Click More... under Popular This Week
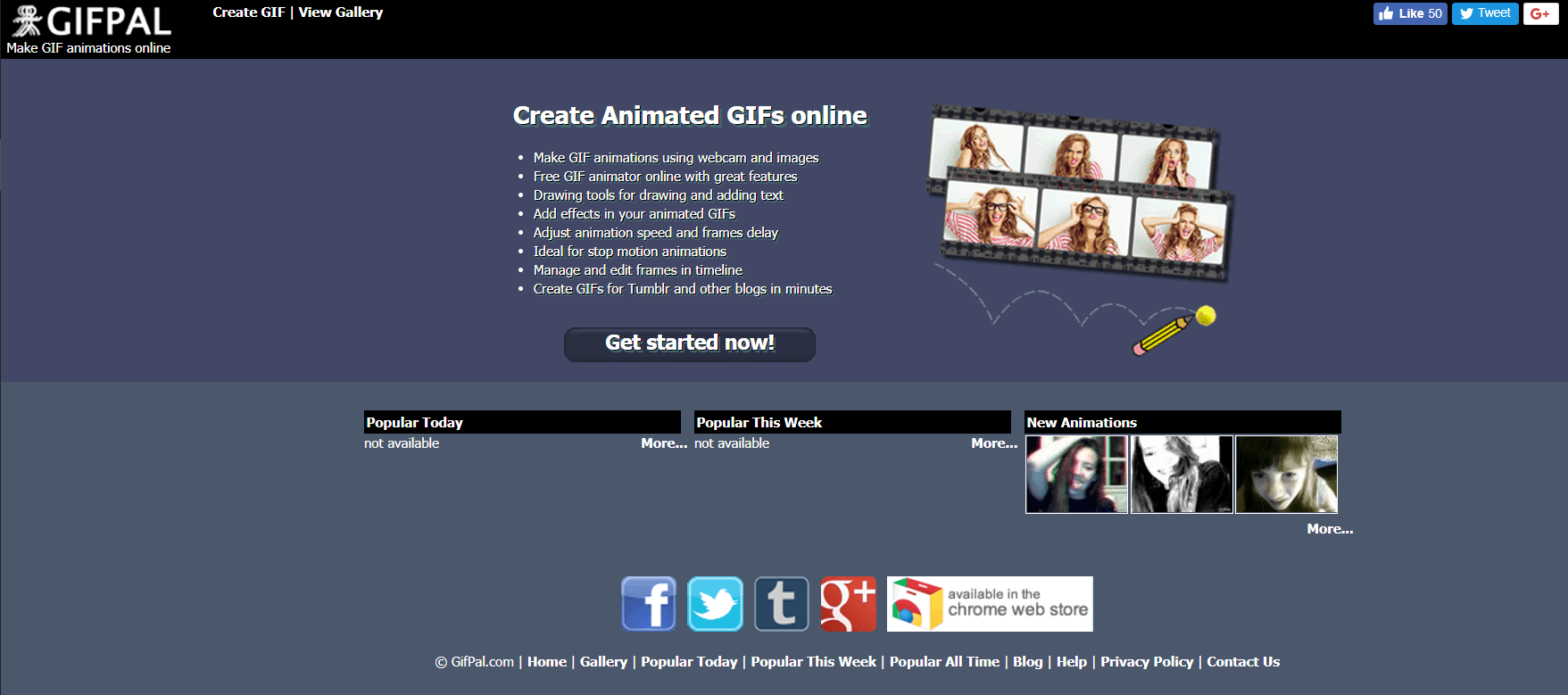 (994, 443)
